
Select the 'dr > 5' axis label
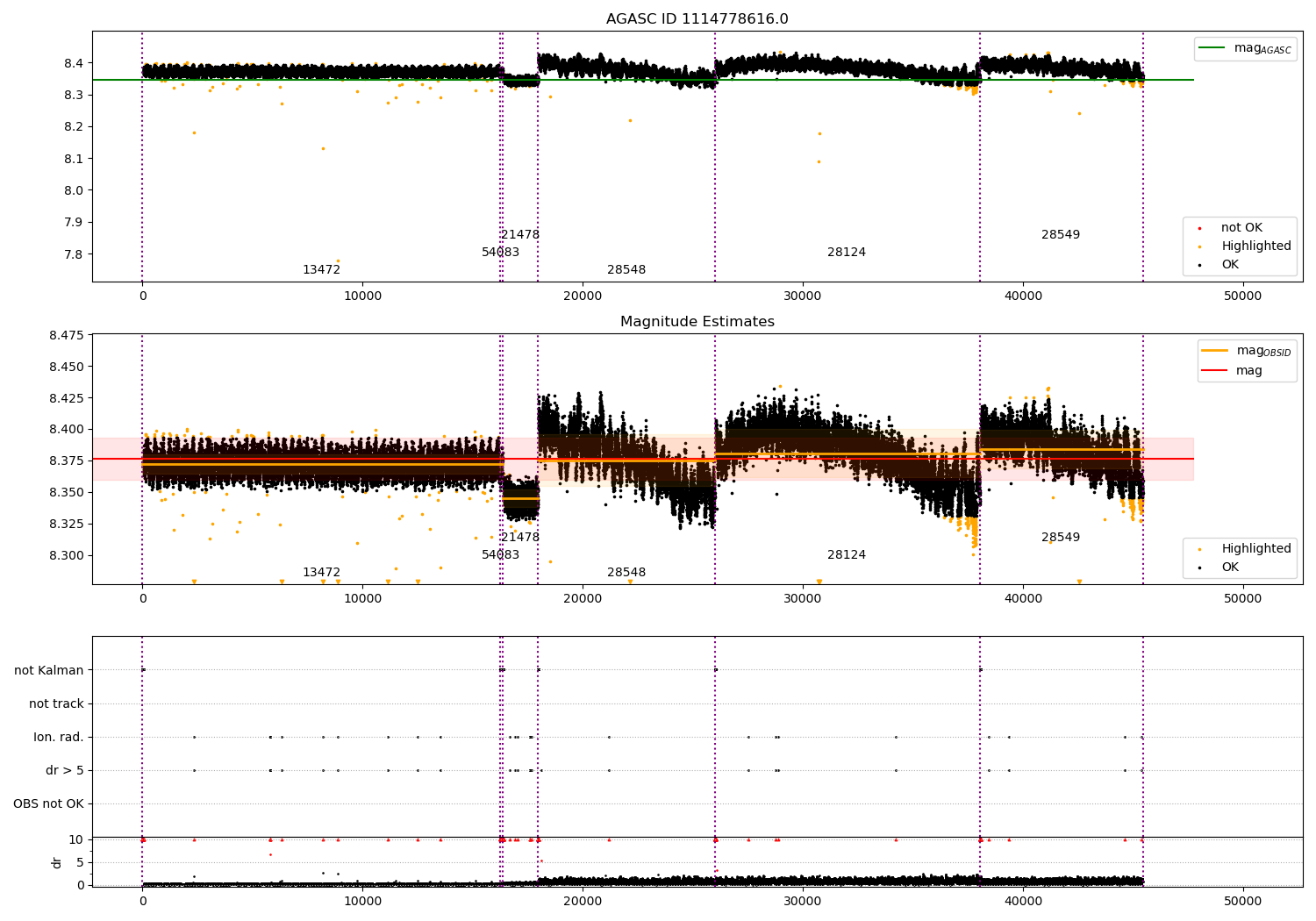click(65, 771)
